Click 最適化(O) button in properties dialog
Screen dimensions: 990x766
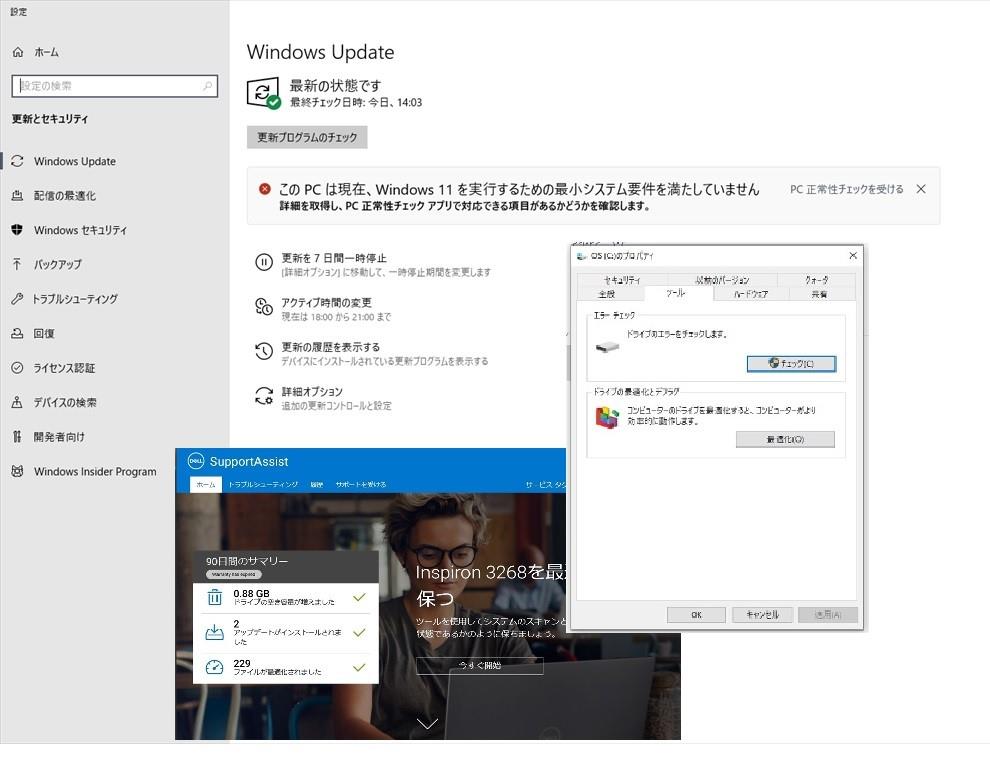point(785,439)
